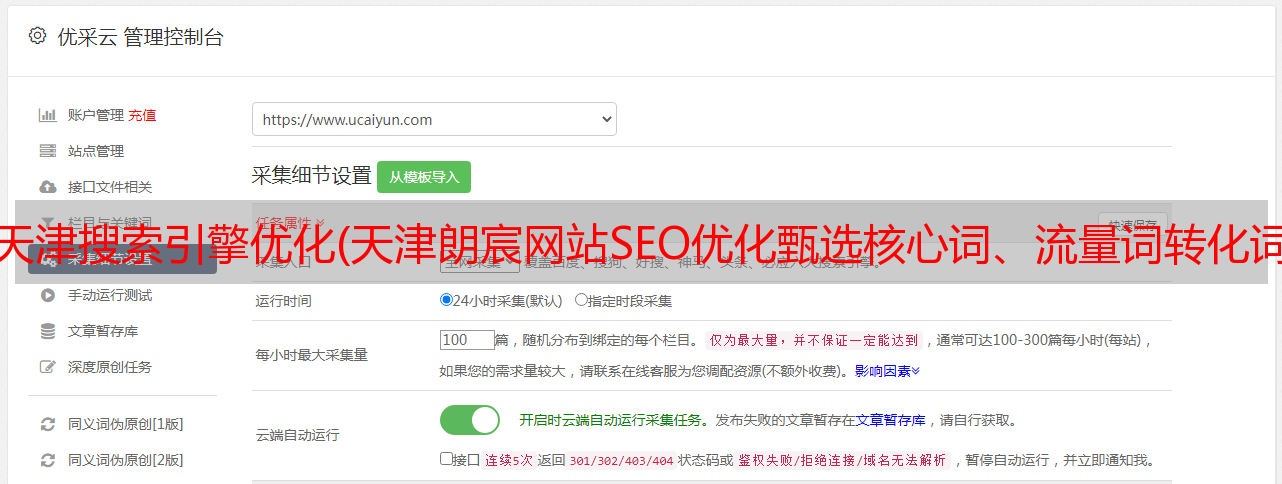Tick the 接口 checkbox for pausing auto-run
1282x484 pixels.
pos(446,459)
